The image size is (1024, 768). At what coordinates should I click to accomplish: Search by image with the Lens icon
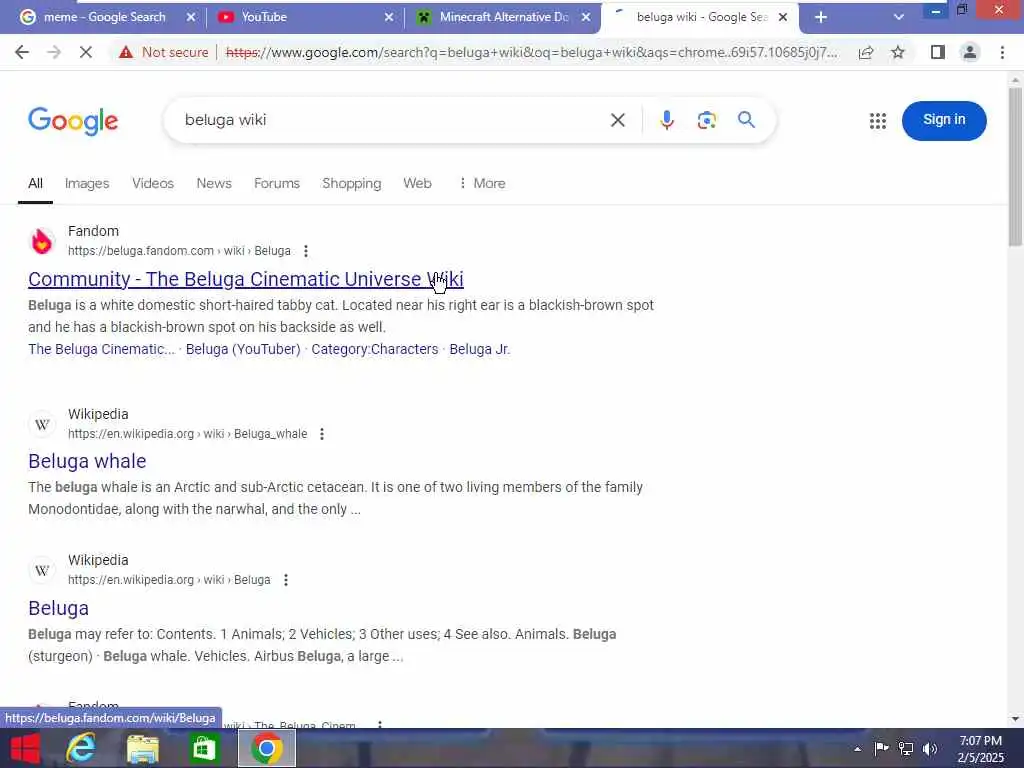click(x=707, y=120)
